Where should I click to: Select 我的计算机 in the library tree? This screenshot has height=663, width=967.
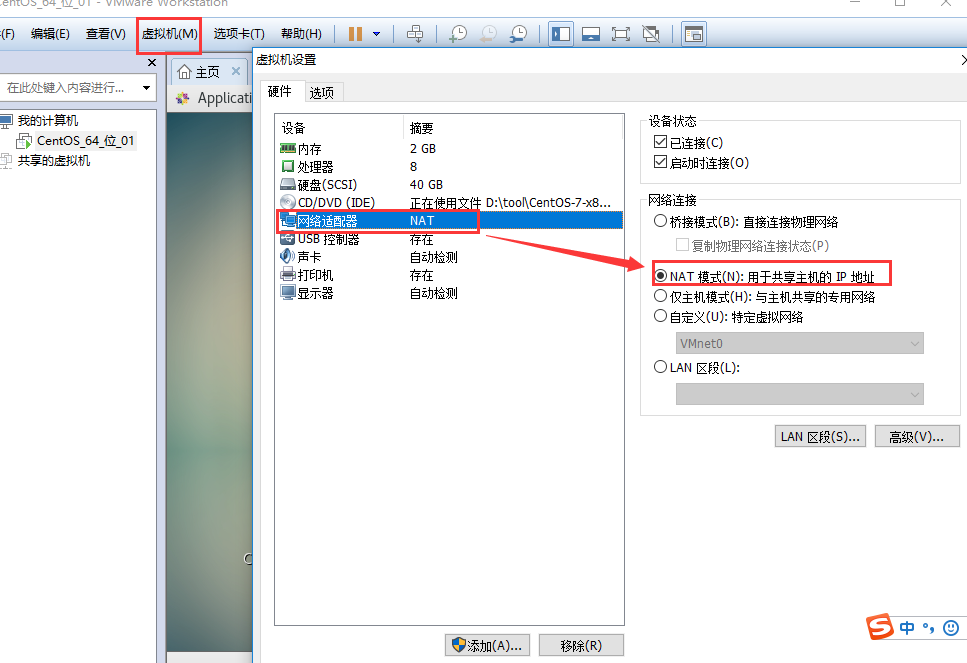[47, 120]
